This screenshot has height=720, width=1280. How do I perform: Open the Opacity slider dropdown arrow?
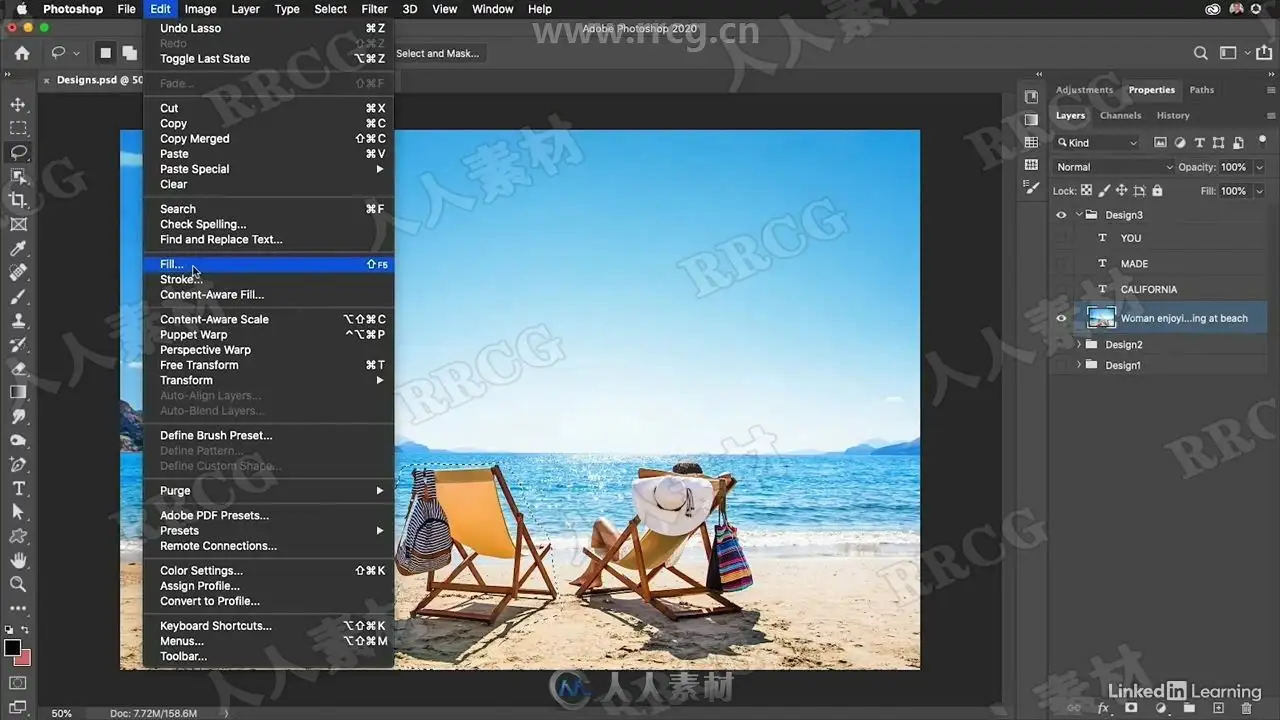coord(1259,167)
